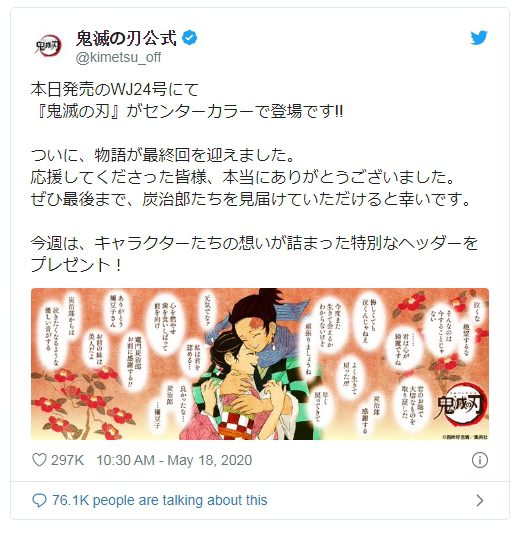
Task: Open the tweet info circle icon
Action: coord(480,460)
